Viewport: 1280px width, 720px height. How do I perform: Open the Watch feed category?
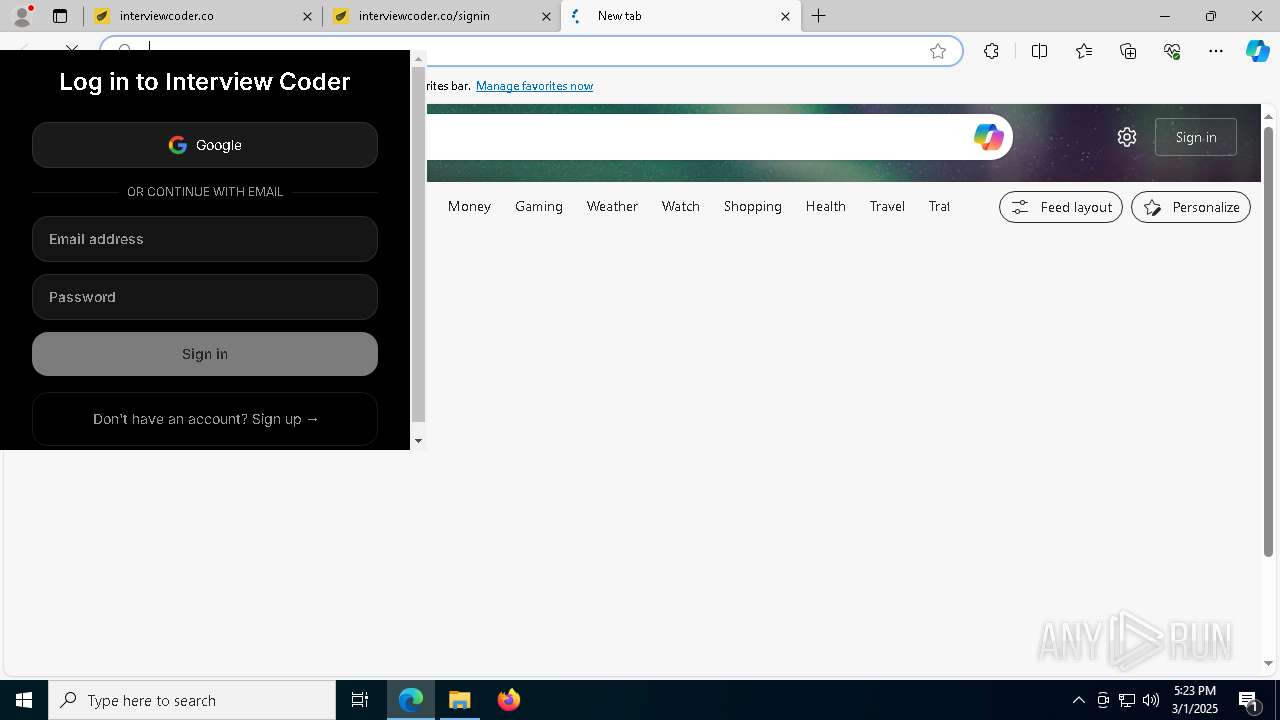pyautogui.click(x=681, y=206)
